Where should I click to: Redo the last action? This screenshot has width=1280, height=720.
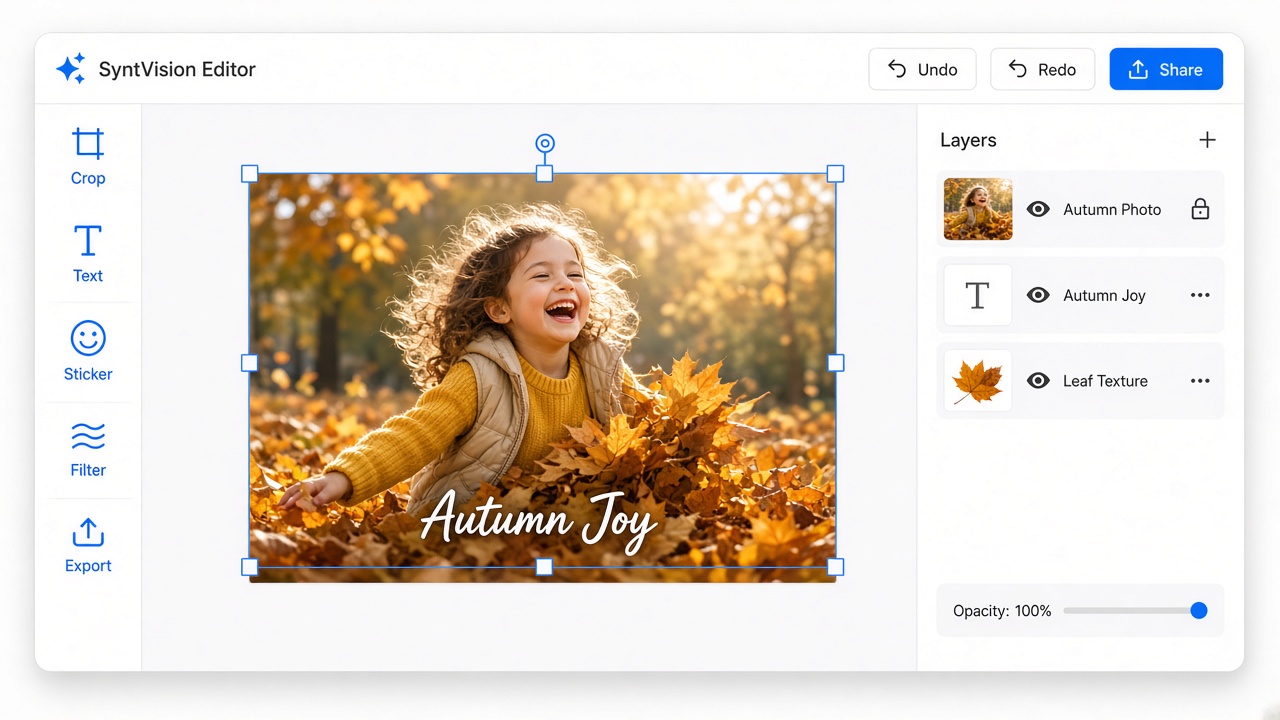[1042, 69]
